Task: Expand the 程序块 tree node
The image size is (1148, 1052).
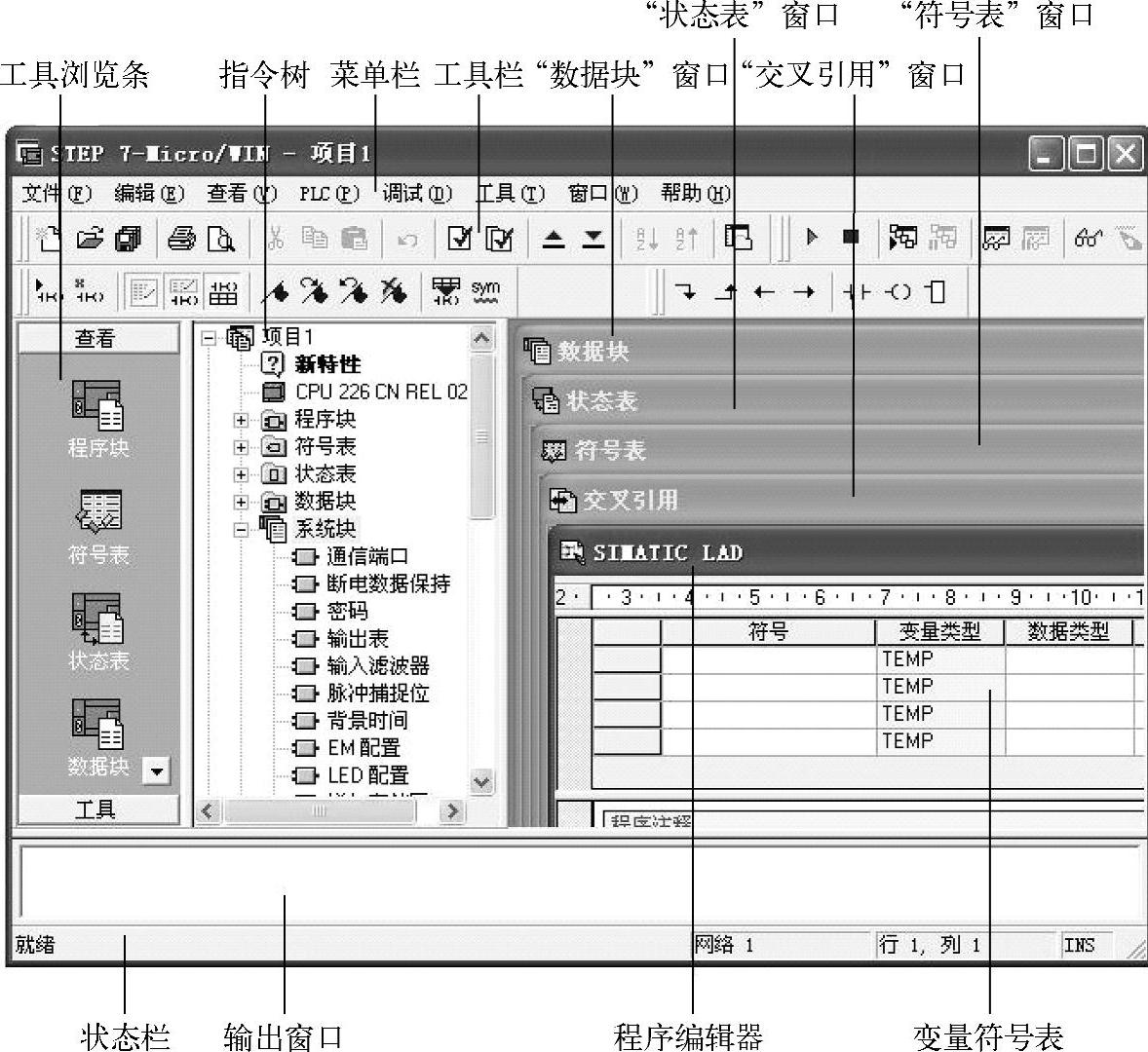Action: point(241,421)
